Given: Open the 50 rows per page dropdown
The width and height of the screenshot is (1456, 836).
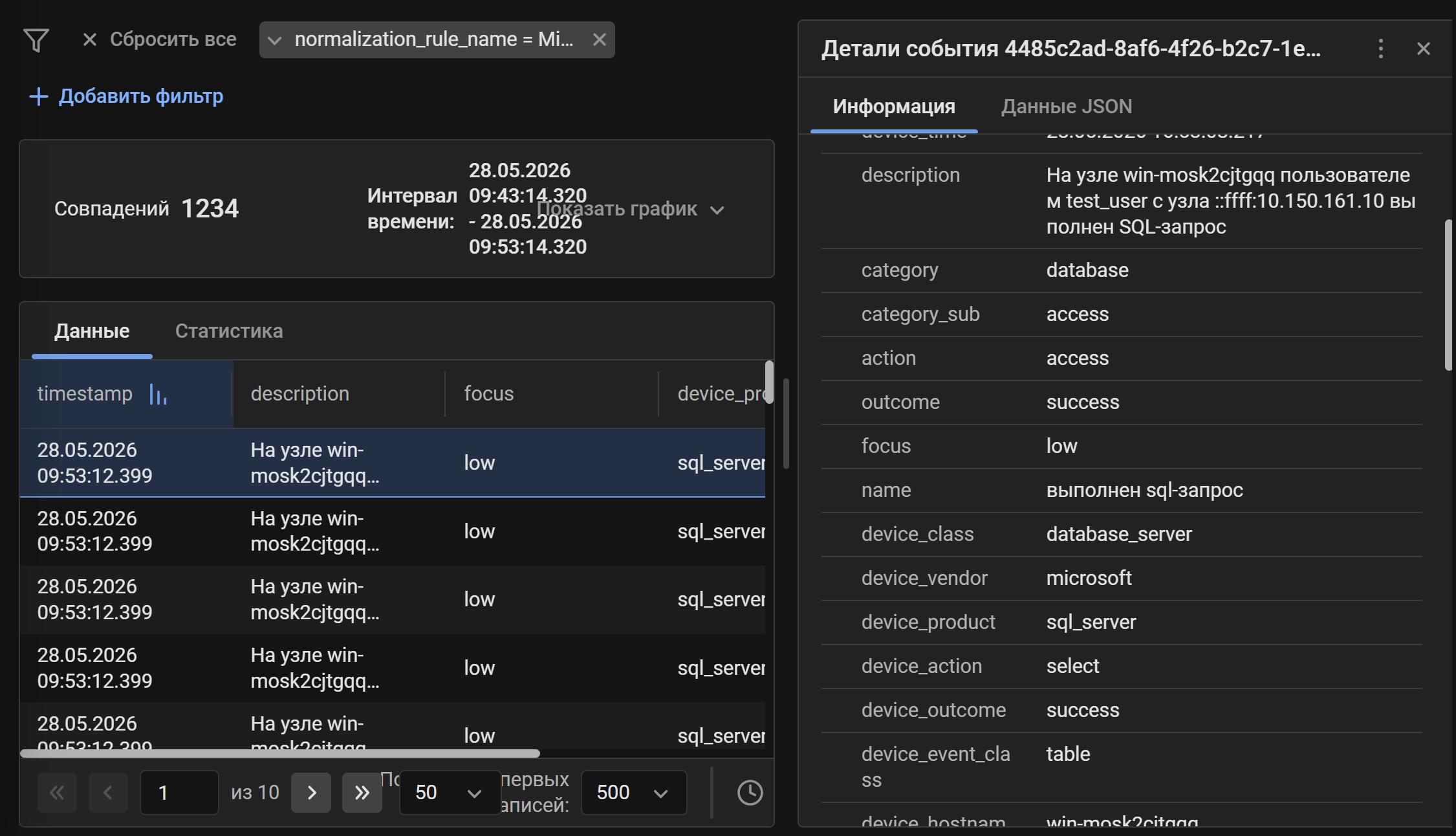Looking at the screenshot, I should (450, 793).
